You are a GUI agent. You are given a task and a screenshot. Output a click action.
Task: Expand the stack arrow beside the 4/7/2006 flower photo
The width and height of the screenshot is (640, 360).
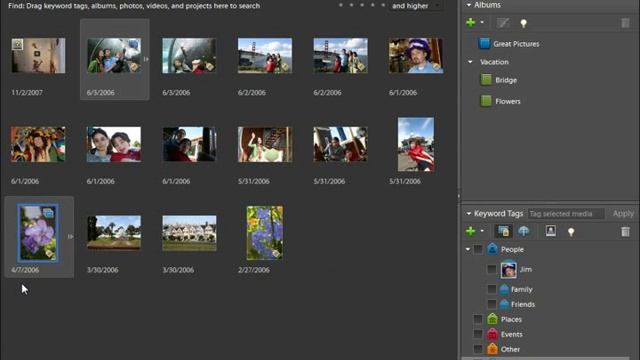pos(70,236)
